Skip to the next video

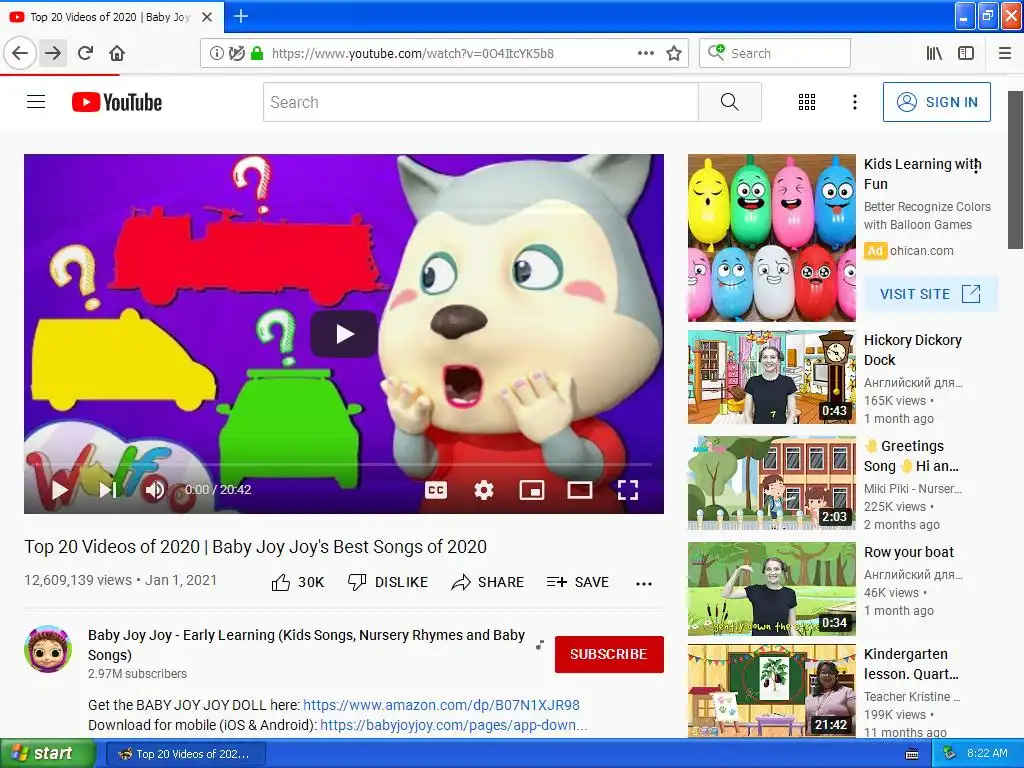coord(108,490)
